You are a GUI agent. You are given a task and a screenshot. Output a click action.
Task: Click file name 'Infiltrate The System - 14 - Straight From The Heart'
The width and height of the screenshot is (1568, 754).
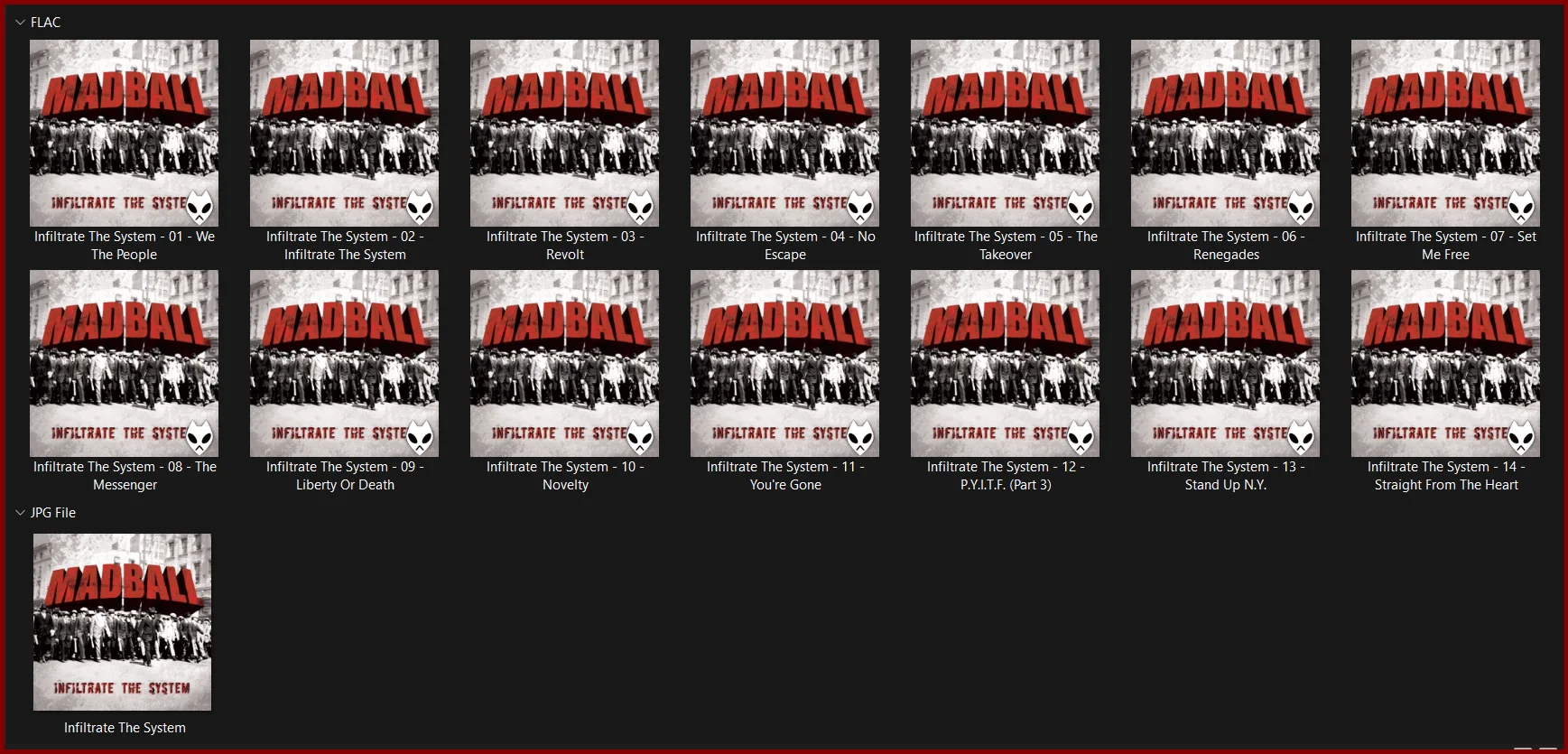tap(1446, 476)
